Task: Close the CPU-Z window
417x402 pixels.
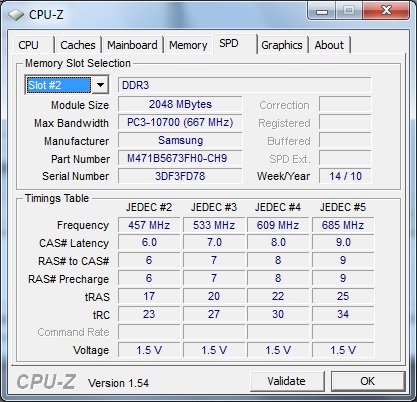Action: click(x=386, y=11)
